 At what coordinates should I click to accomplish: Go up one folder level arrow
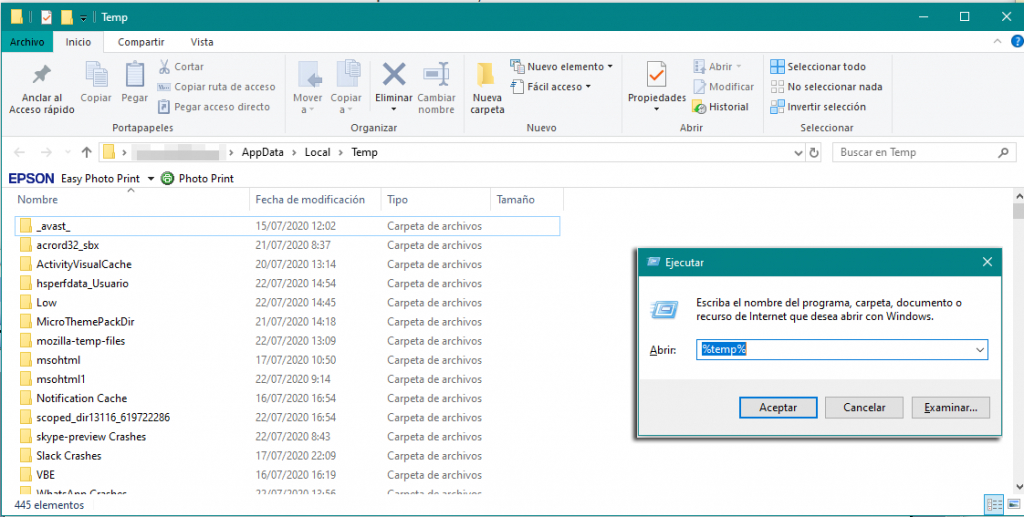click(87, 153)
